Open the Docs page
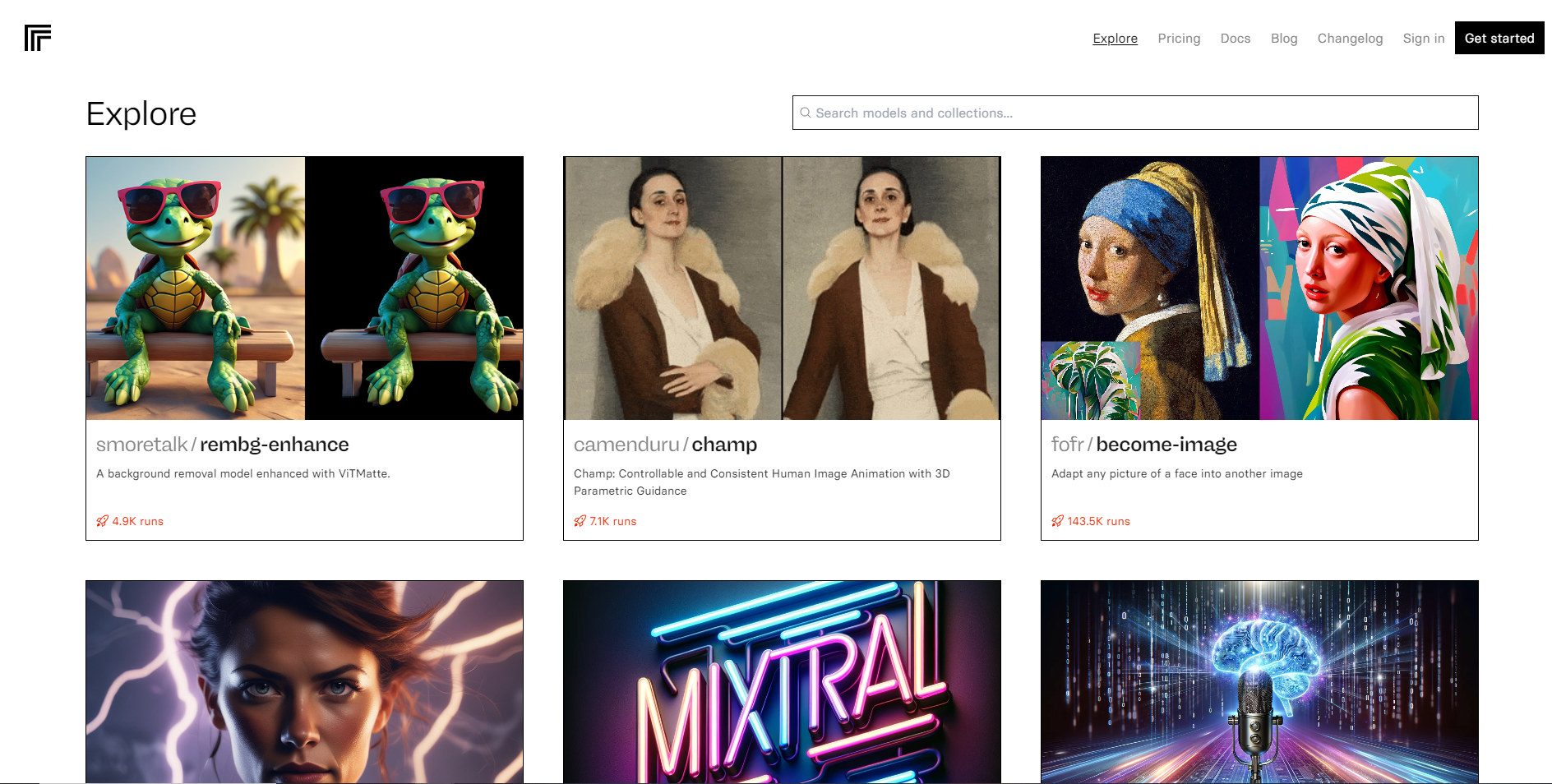This screenshot has height=784, width=1552. (1235, 39)
